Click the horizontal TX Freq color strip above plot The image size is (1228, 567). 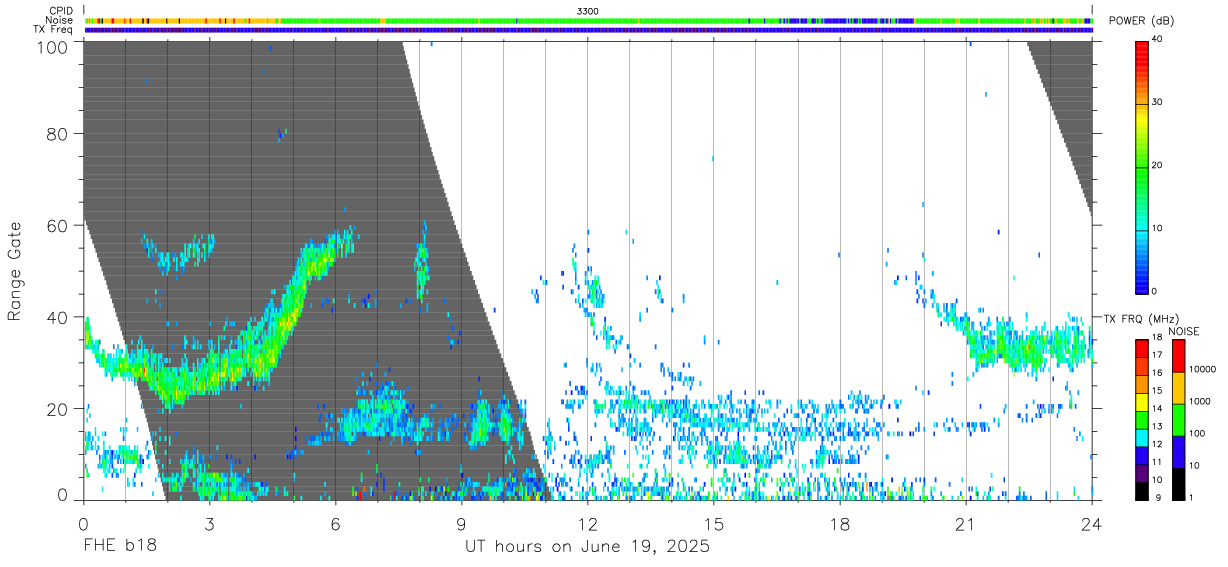[x=588, y=30]
